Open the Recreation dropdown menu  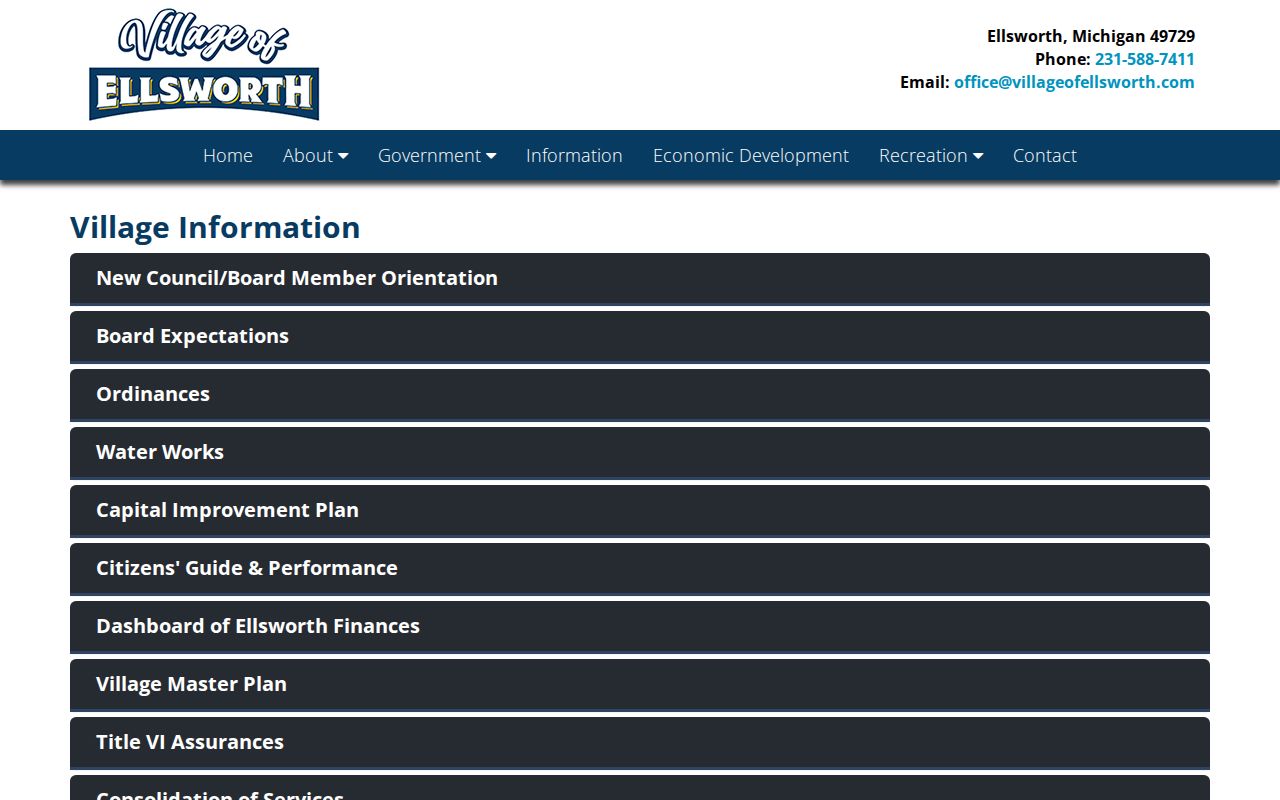point(931,155)
